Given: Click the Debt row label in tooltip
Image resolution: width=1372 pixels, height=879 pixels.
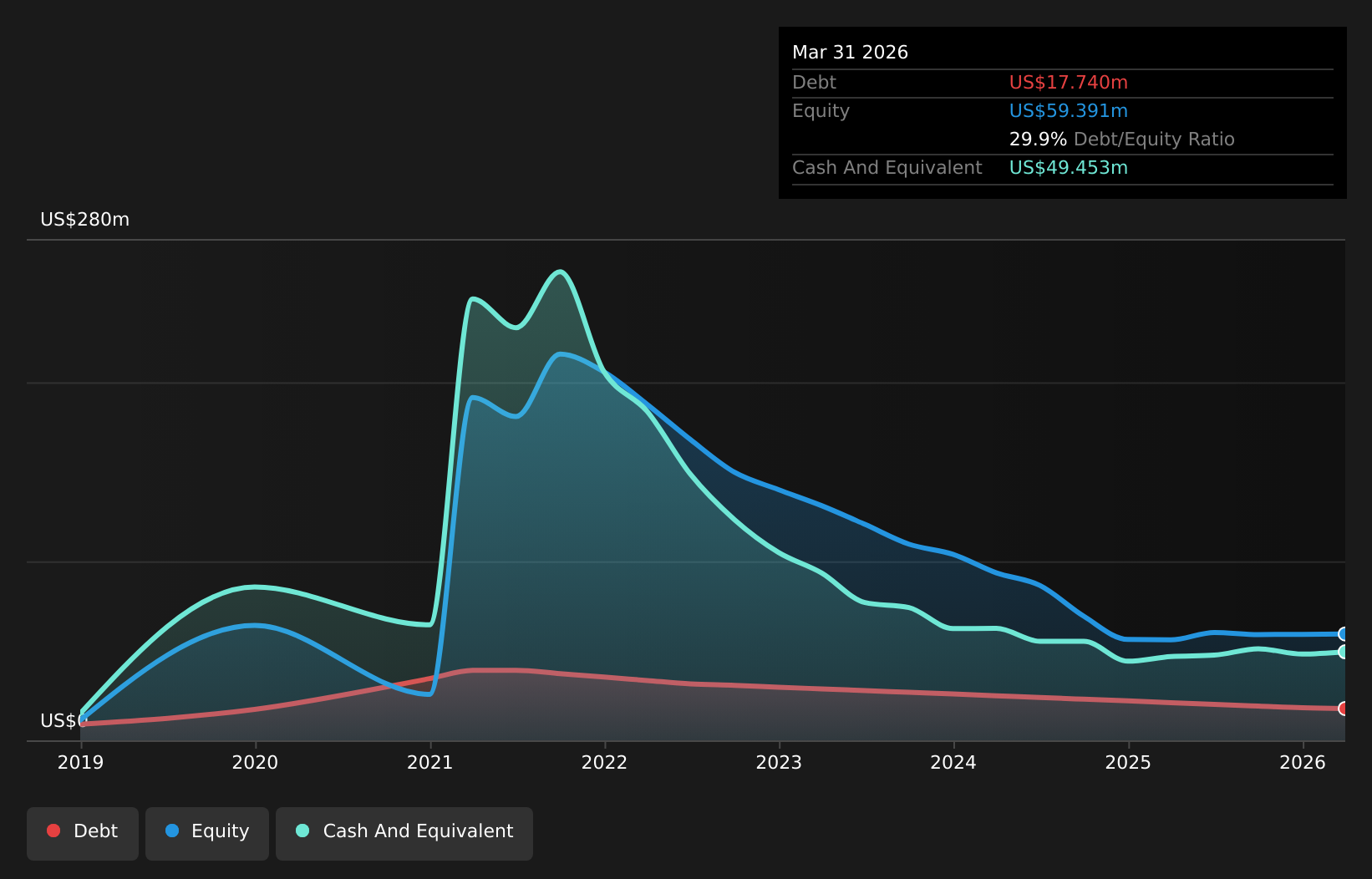Looking at the screenshot, I should click(814, 83).
